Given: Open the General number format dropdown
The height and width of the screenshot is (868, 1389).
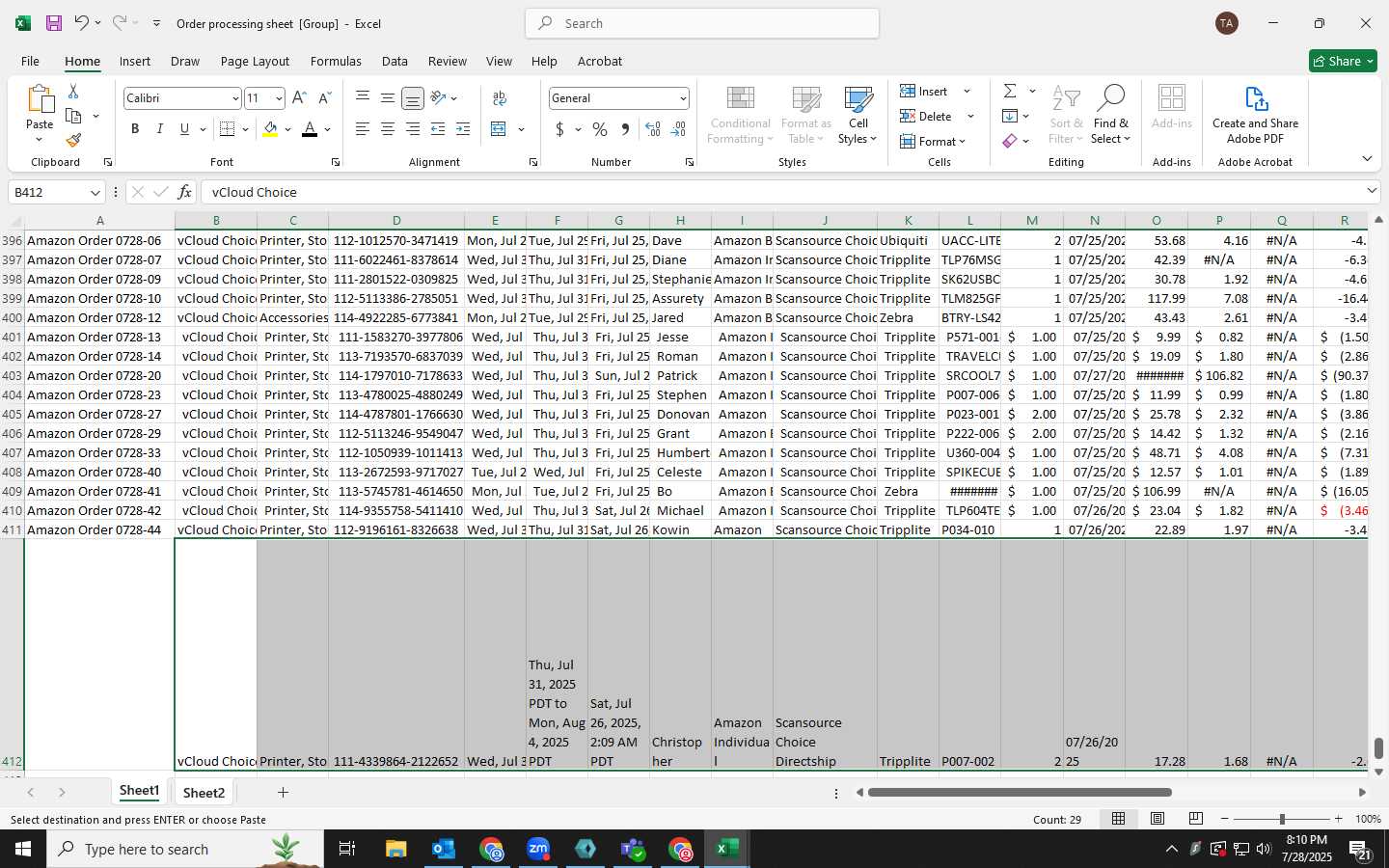Looking at the screenshot, I should pos(683,98).
